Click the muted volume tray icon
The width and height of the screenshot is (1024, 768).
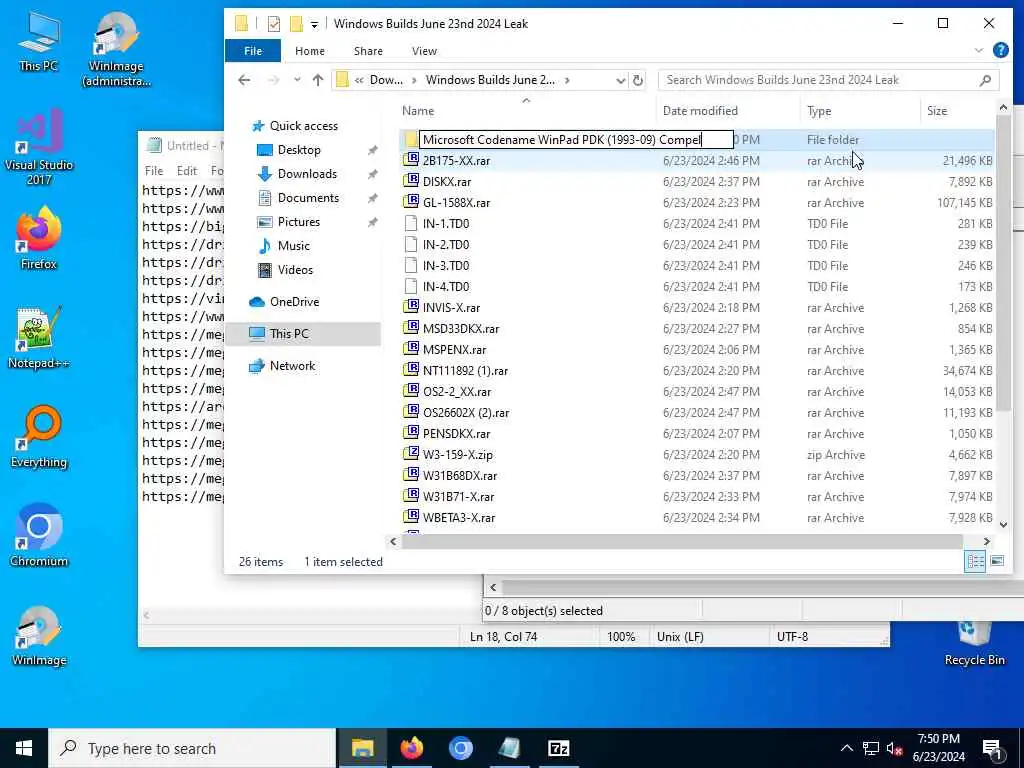(x=895, y=748)
